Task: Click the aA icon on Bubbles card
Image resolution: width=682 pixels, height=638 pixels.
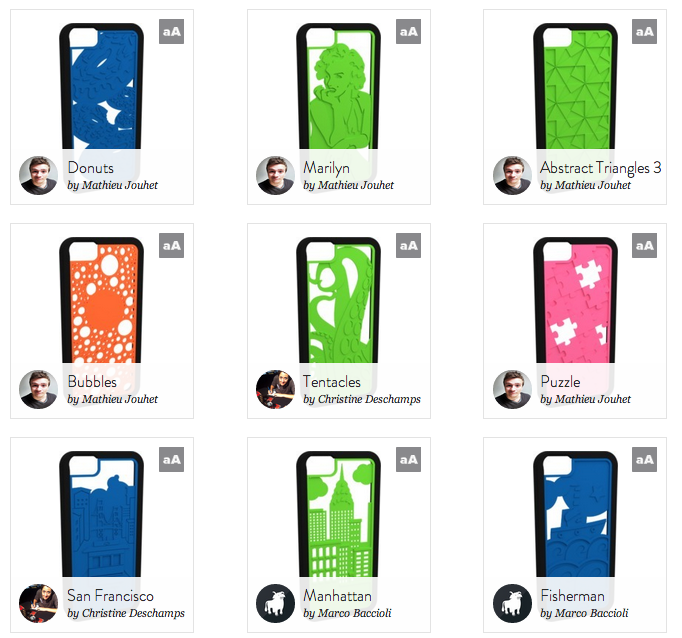Action: [x=171, y=245]
